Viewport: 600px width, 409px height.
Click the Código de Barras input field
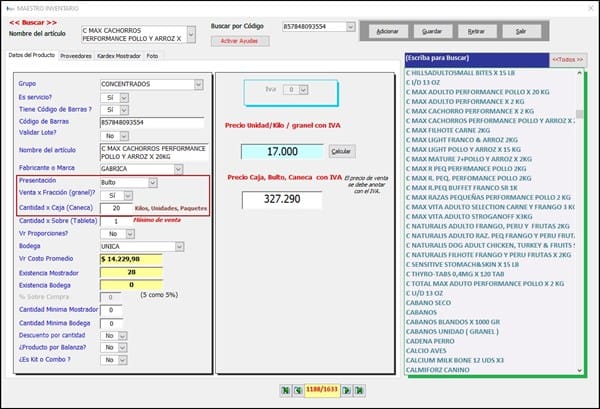pyautogui.click(x=152, y=123)
